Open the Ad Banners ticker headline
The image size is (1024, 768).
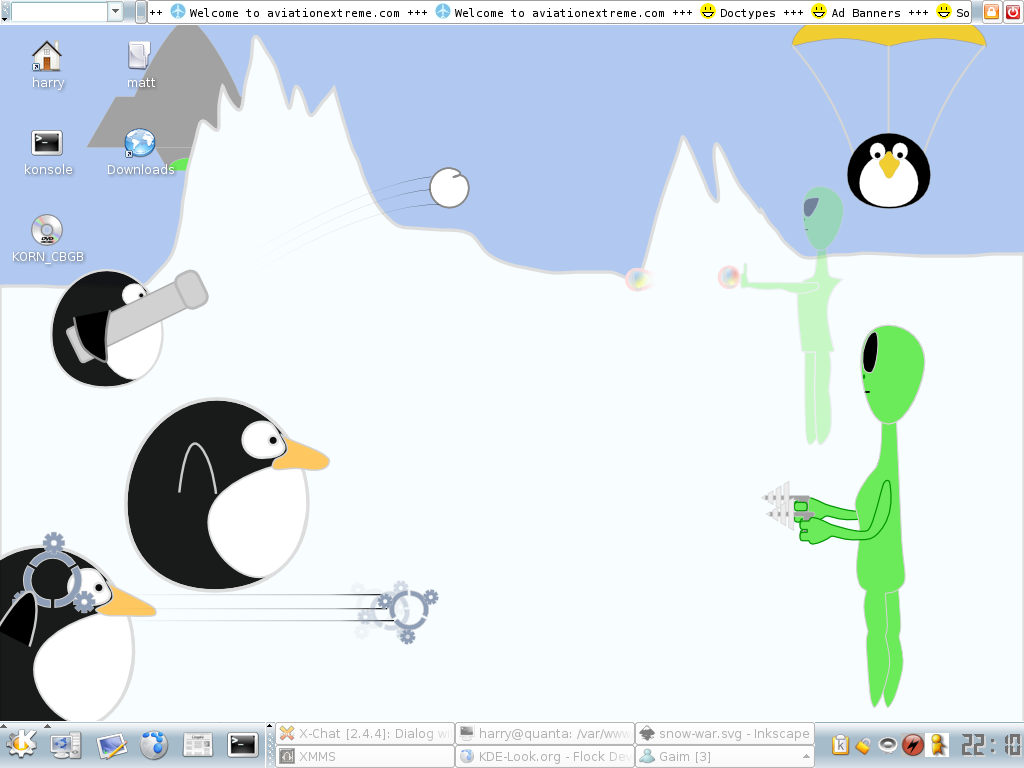[x=866, y=12]
